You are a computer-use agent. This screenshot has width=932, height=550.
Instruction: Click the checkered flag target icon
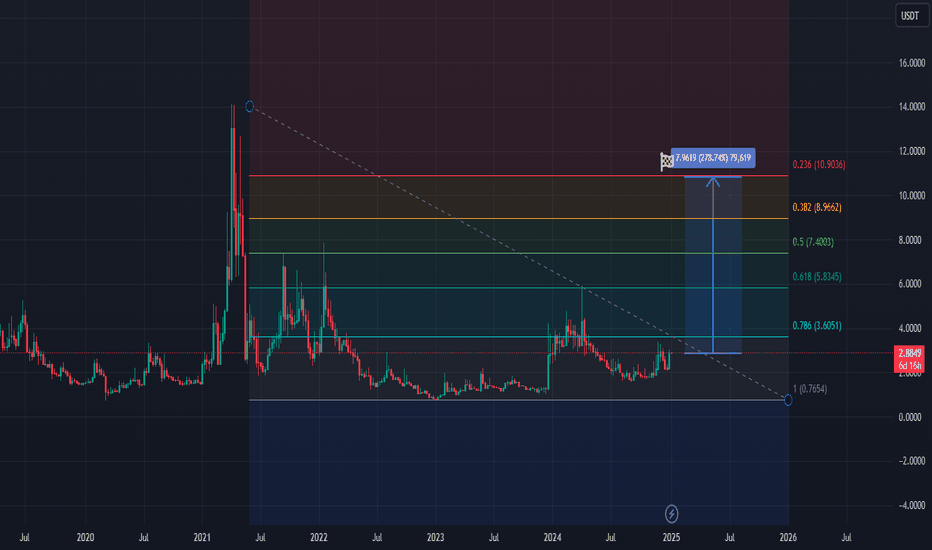tap(666, 161)
